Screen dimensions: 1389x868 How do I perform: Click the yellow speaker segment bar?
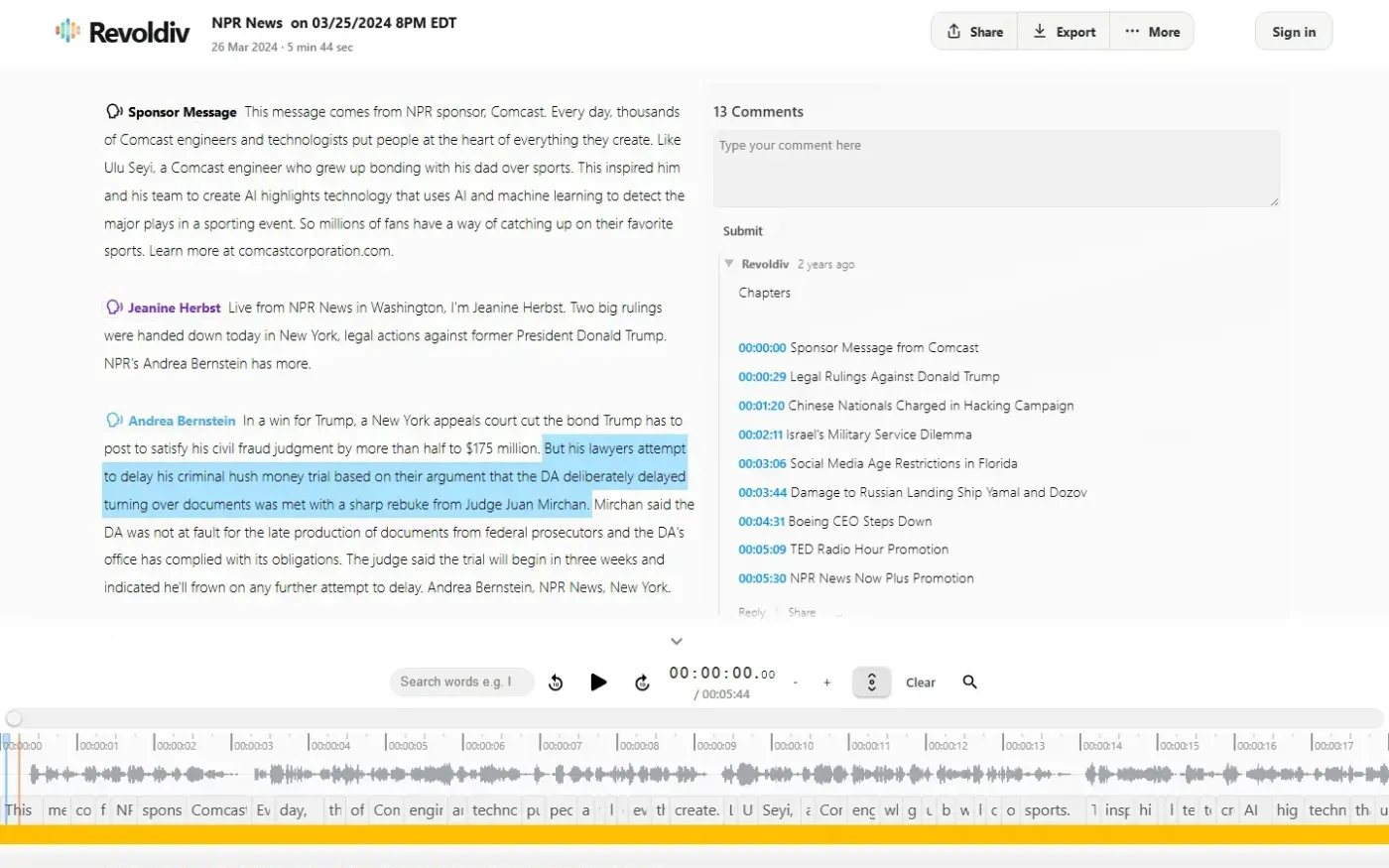694,835
